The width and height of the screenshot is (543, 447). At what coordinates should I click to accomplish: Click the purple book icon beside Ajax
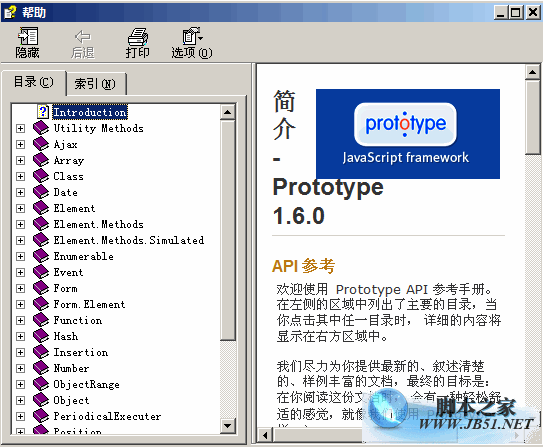tap(41, 144)
